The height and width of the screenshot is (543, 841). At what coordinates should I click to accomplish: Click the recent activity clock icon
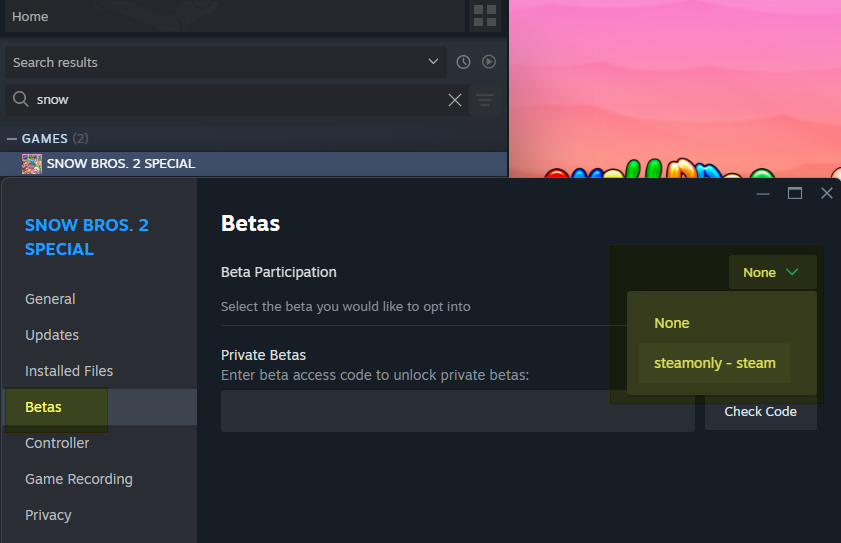[x=463, y=62]
